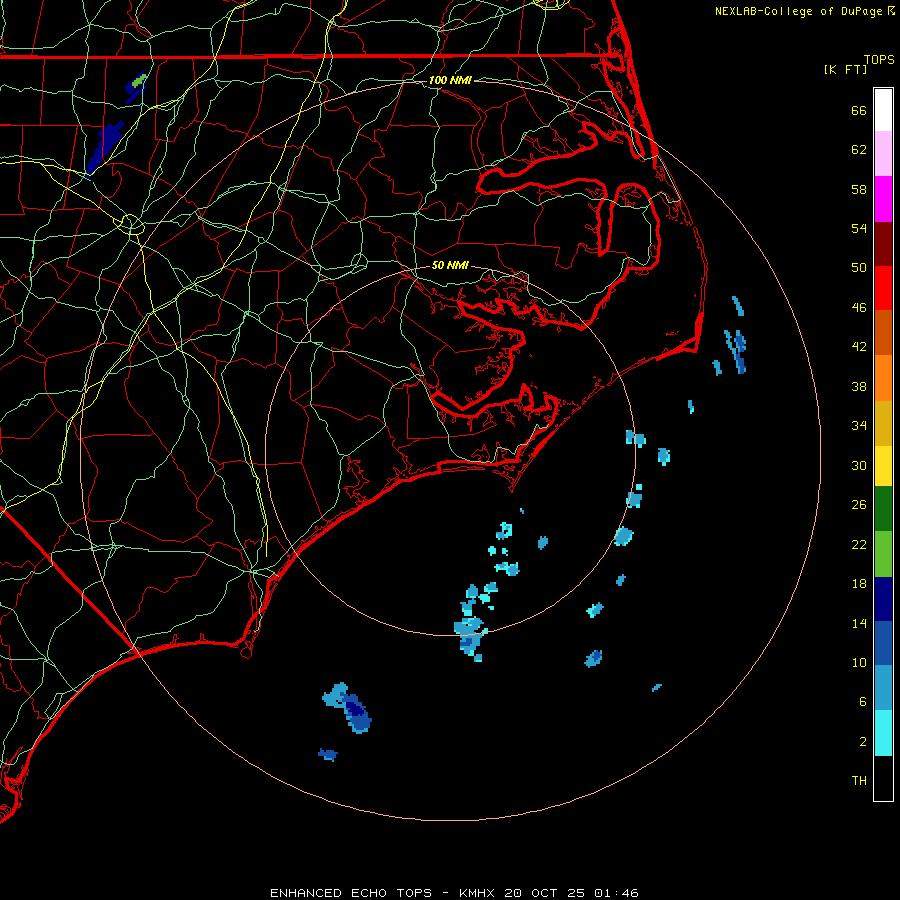Click the 18 label on the scale
900x900 pixels.
pos(859,584)
